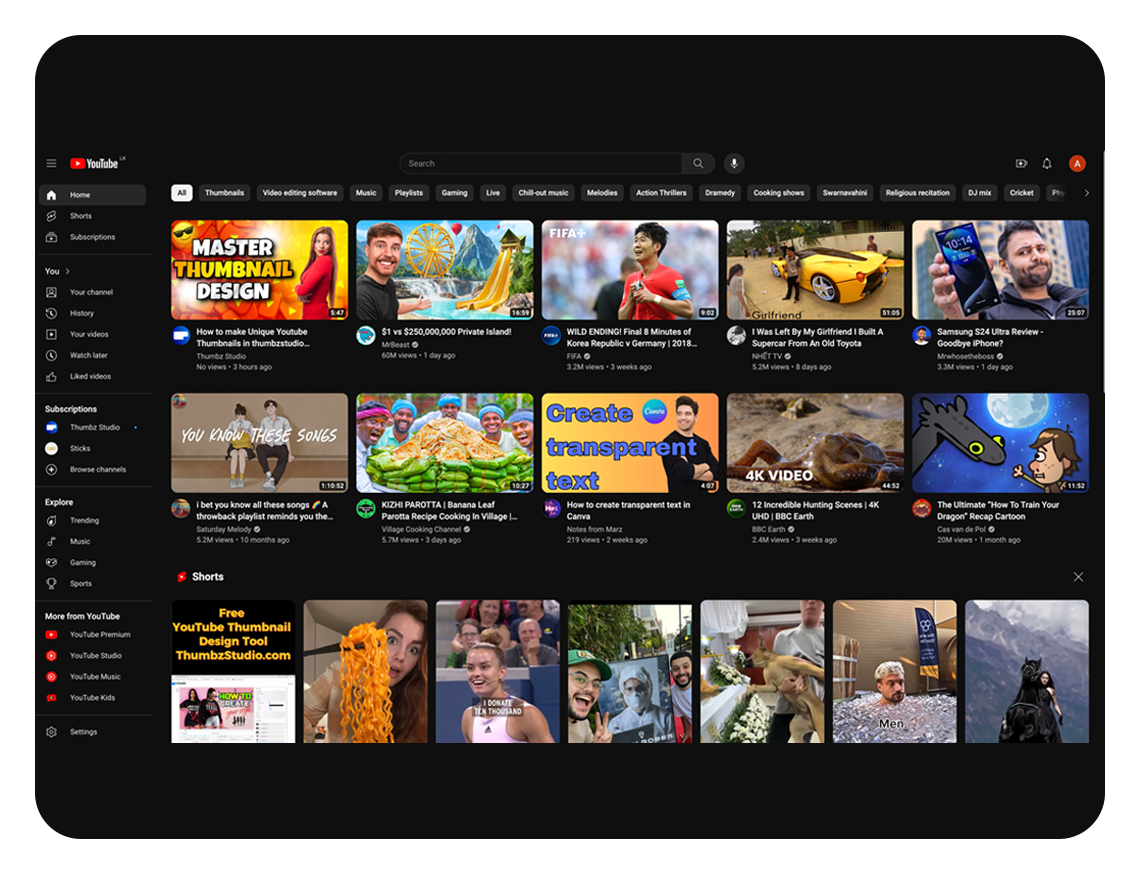Visit the Village Cooking Channel link
Screen dimensions: 1142x874
tap(422, 529)
